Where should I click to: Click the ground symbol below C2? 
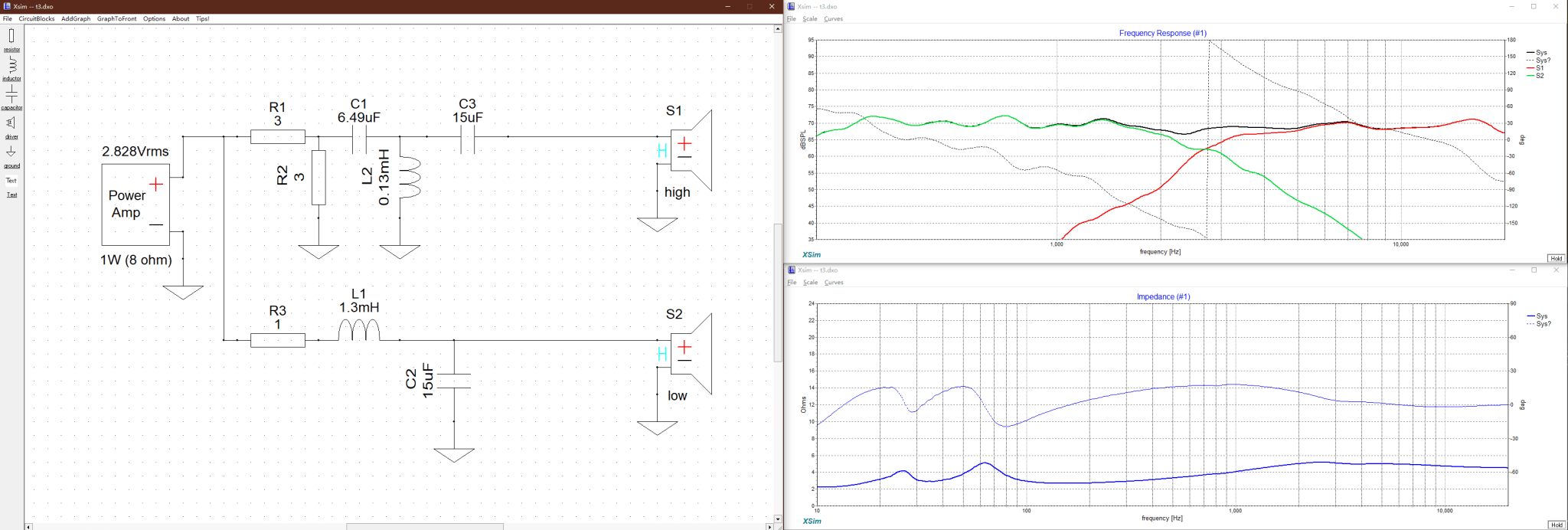pyautogui.click(x=454, y=455)
